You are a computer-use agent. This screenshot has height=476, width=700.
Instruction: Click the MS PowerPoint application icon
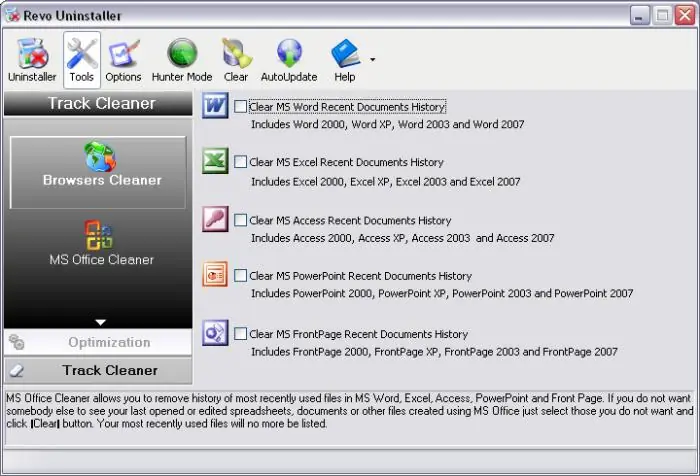[215, 274]
